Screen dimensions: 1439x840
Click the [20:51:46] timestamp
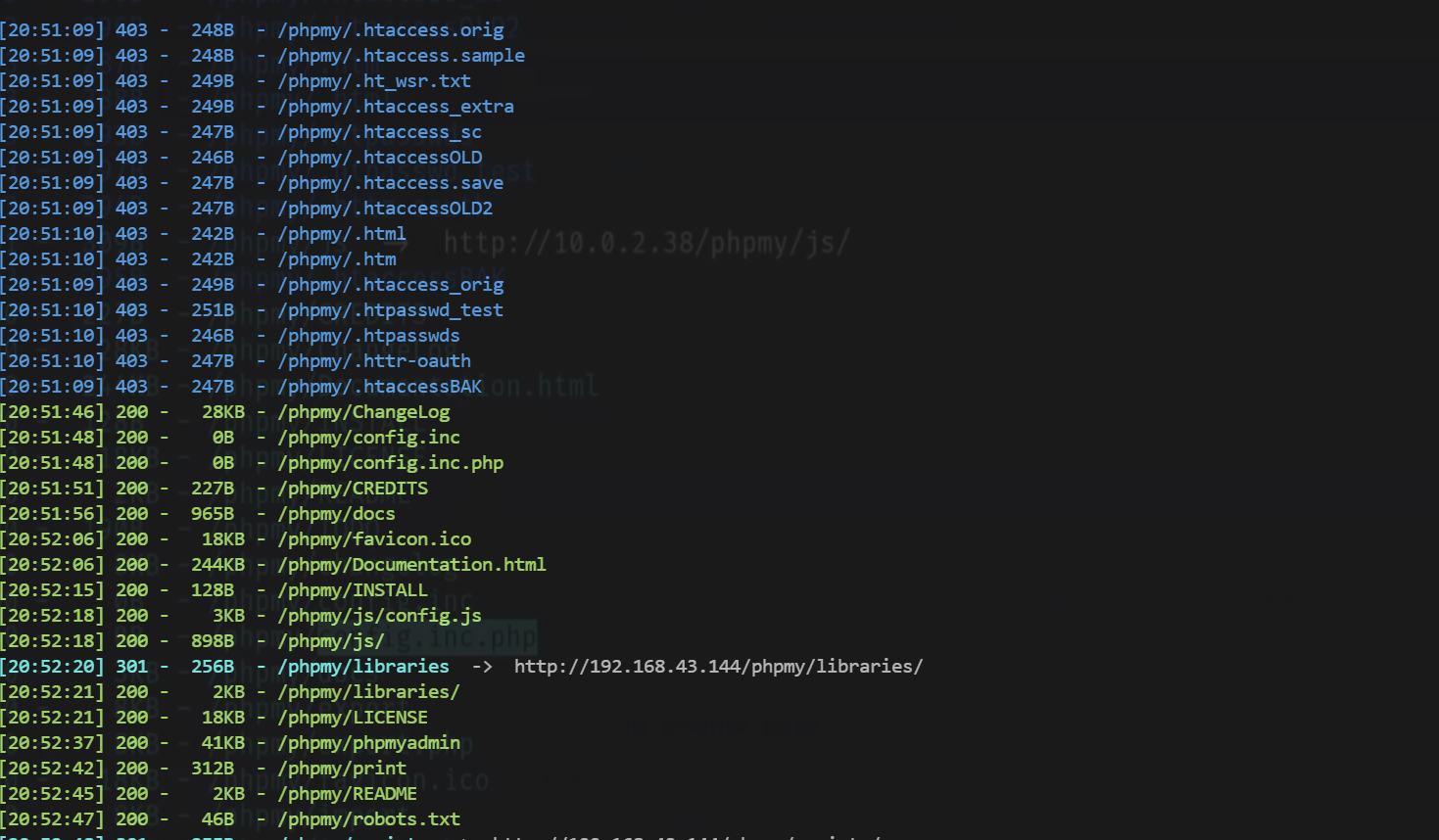point(52,412)
